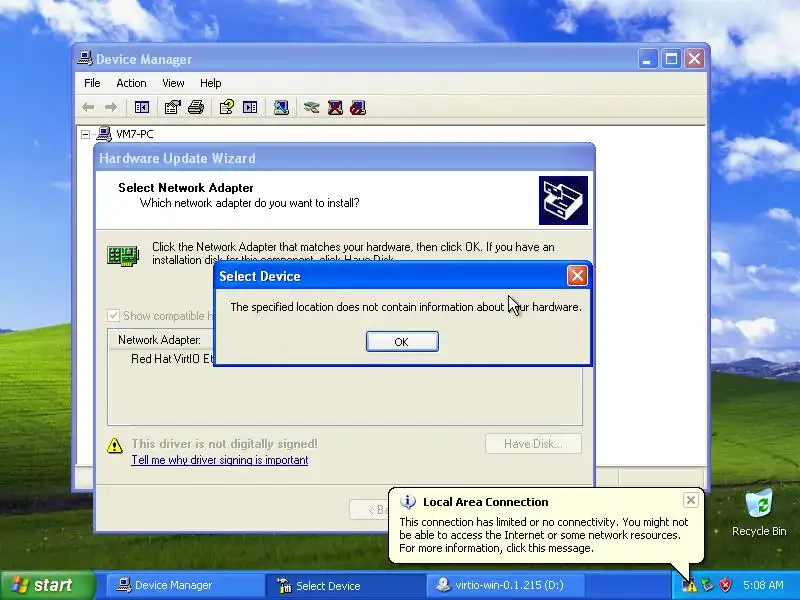Click the Network Adapter column header

click(x=159, y=340)
